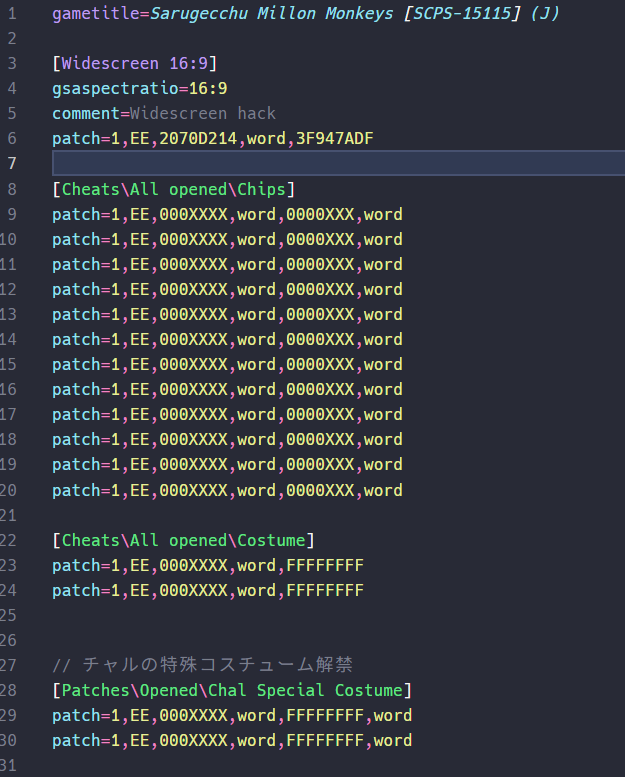Select the [Patches\Opened\Chal Special Costume] header
This screenshot has height=777, width=625.
coord(232,691)
